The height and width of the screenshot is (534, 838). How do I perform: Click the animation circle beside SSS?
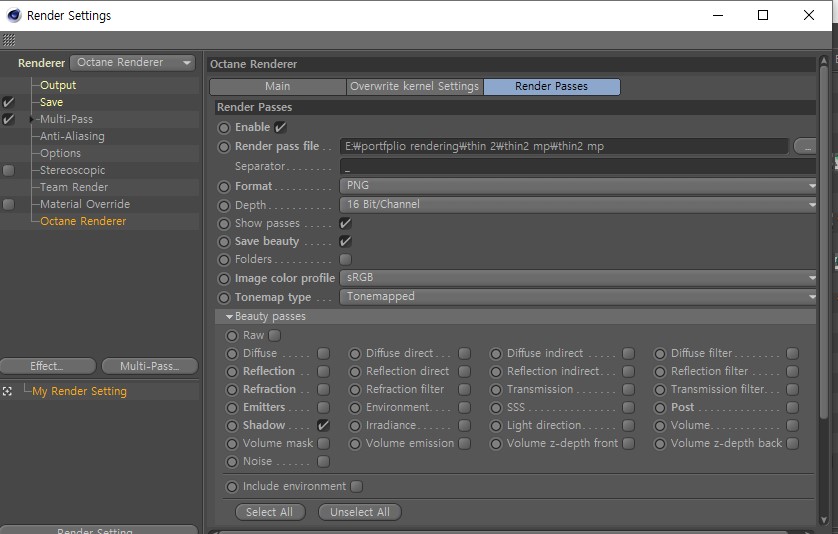pyautogui.click(x=496, y=408)
